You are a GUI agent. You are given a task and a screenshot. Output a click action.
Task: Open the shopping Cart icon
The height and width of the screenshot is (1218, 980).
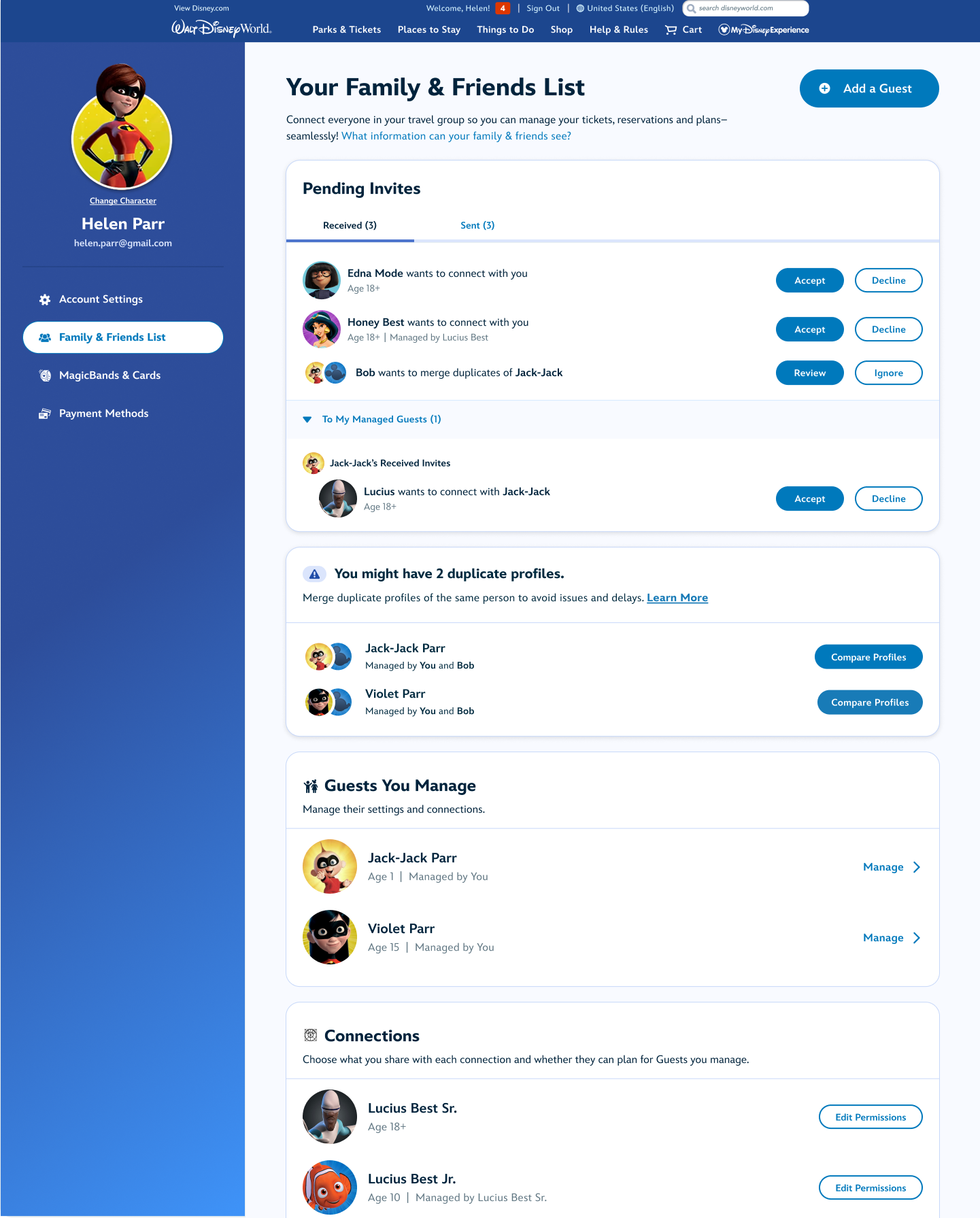tap(671, 30)
